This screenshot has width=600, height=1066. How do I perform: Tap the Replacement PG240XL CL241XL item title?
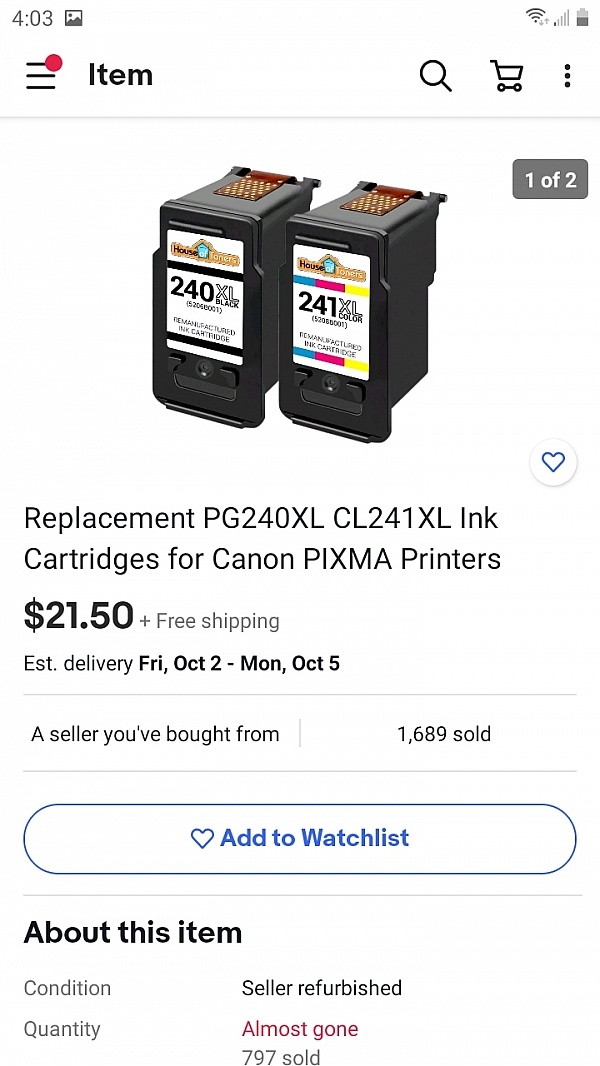pyautogui.click(x=262, y=538)
